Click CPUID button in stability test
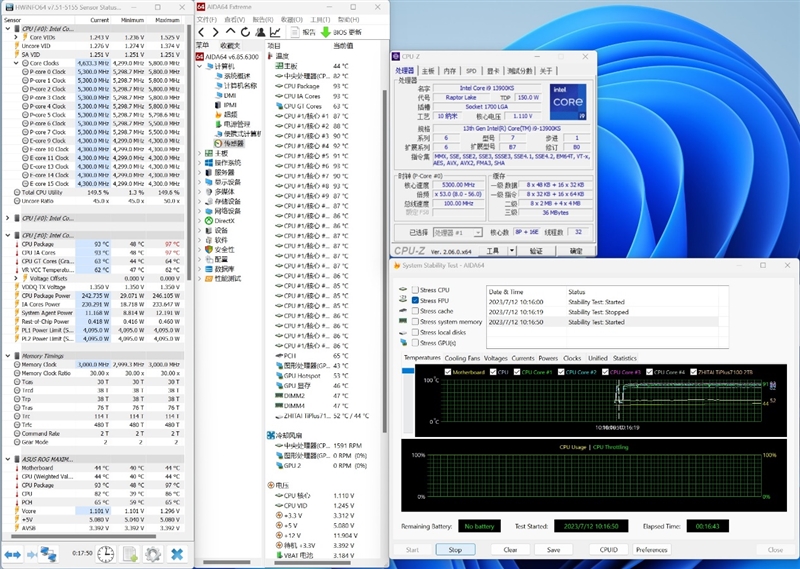The image size is (800, 569). 609,550
